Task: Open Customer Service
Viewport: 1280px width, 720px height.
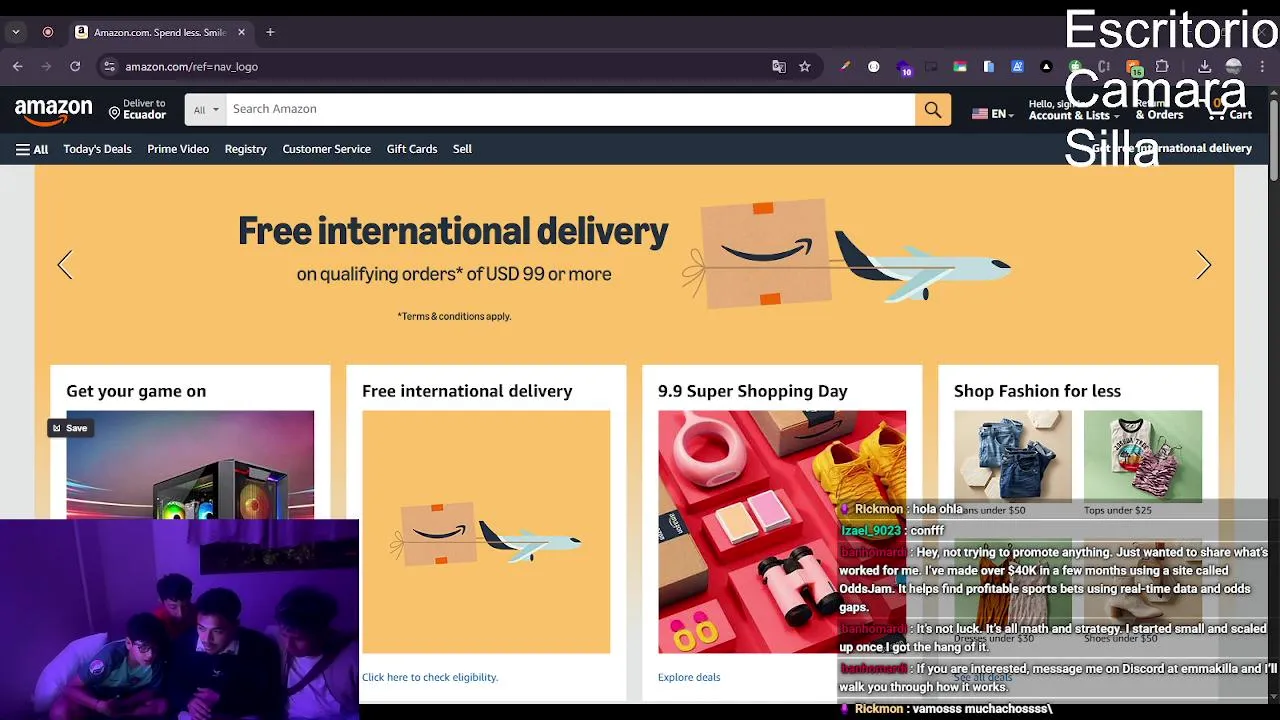Action: pyautogui.click(x=326, y=149)
